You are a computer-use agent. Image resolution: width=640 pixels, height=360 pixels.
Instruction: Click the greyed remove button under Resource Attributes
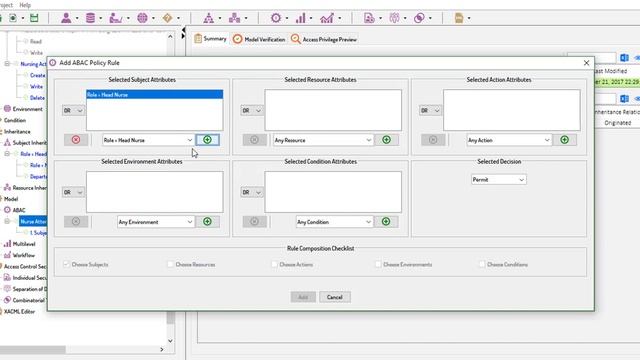click(x=254, y=140)
